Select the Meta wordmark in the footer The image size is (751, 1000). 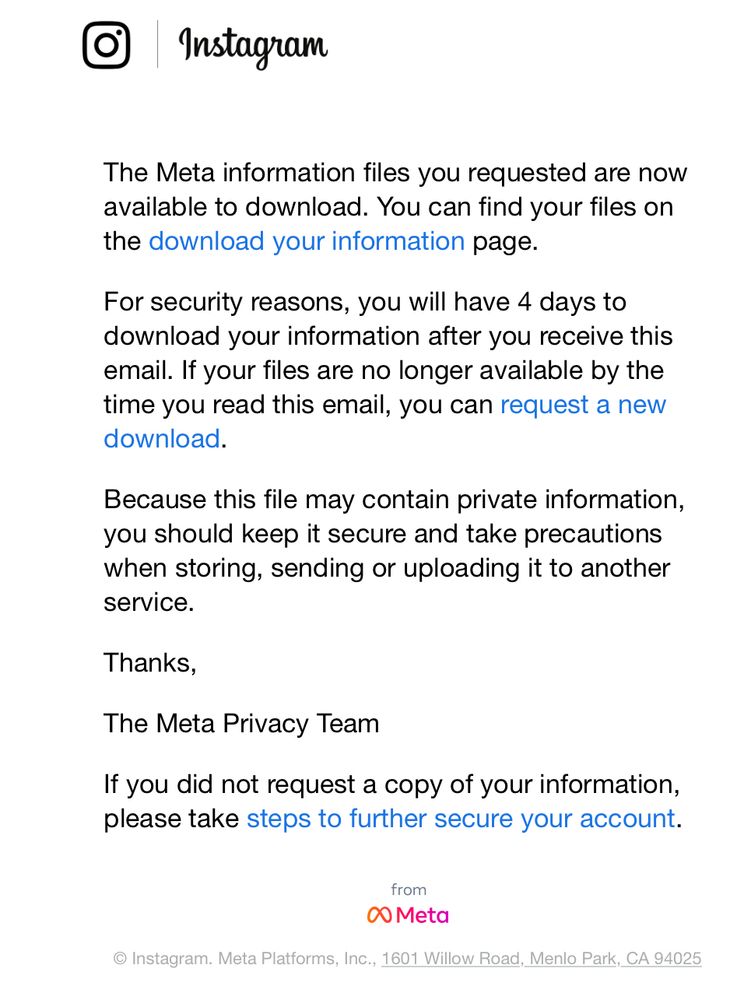pos(422,915)
